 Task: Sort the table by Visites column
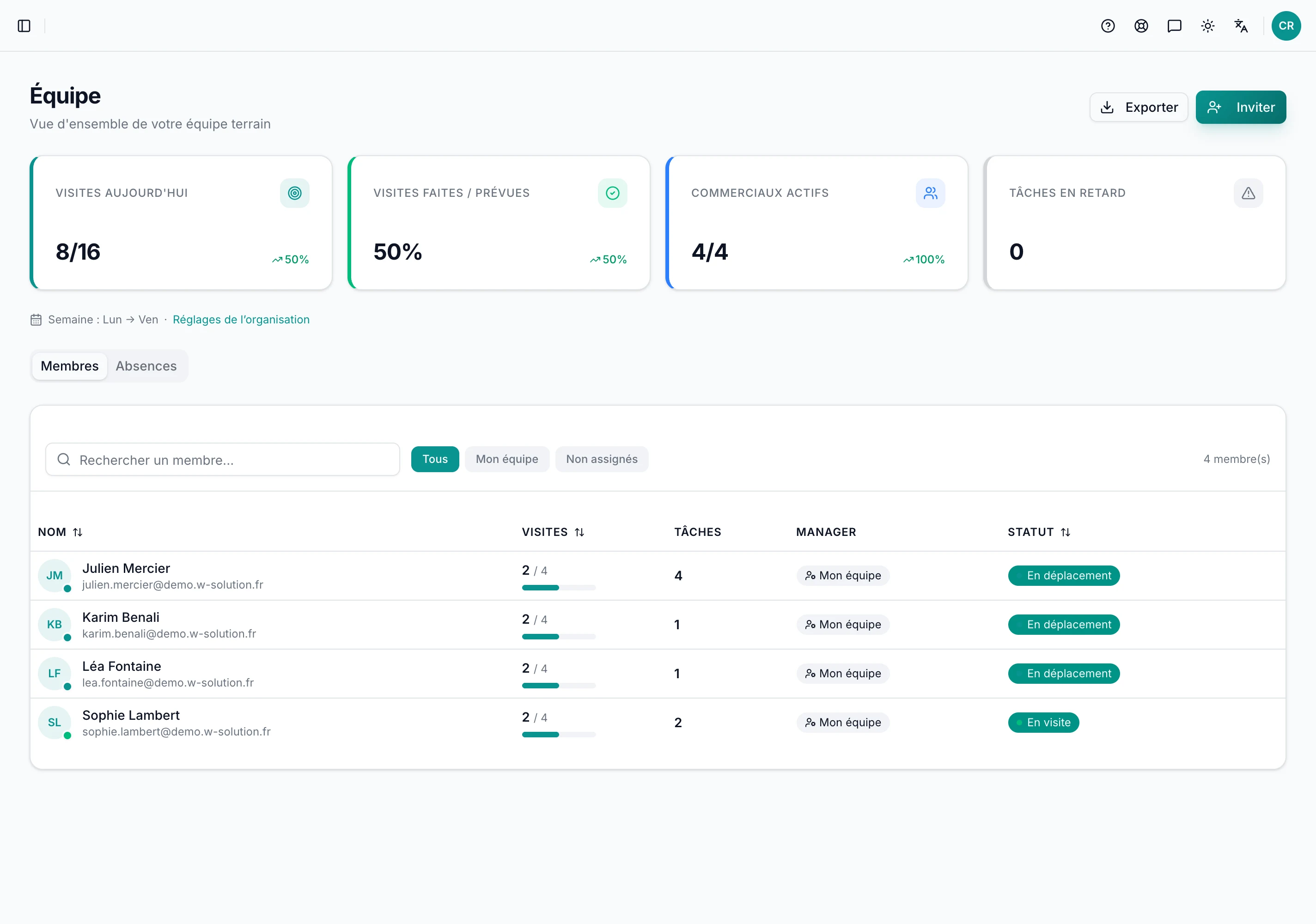(x=553, y=532)
